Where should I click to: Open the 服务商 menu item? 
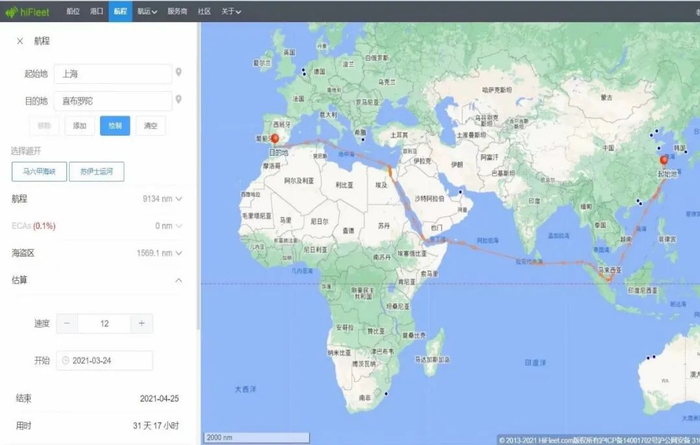[177, 11]
